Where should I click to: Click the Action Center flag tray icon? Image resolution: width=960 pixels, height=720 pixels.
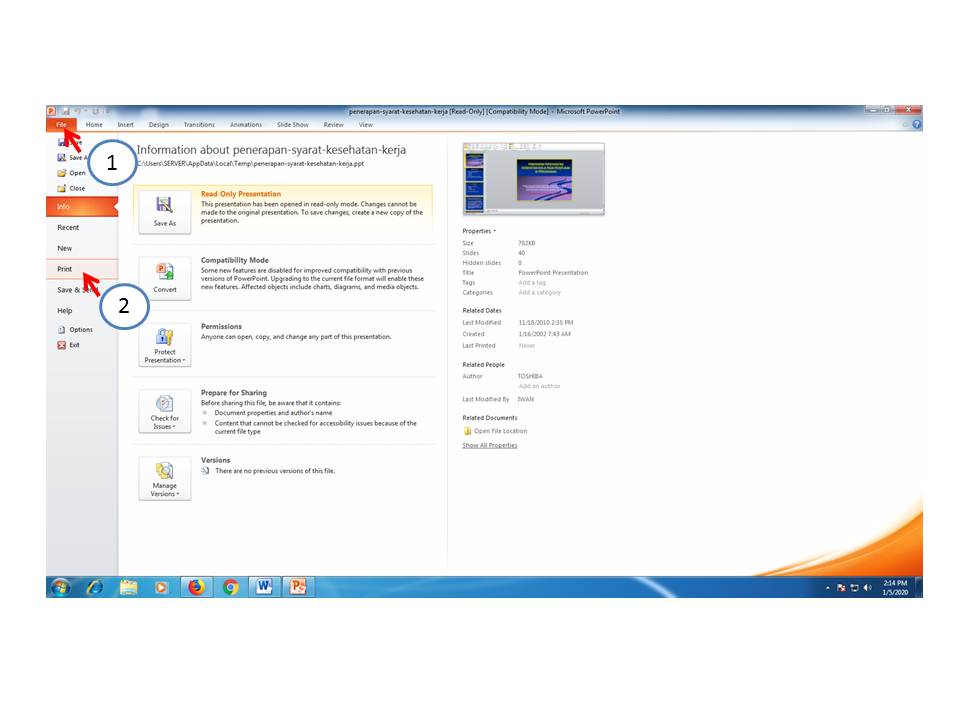(x=841, y=588)
